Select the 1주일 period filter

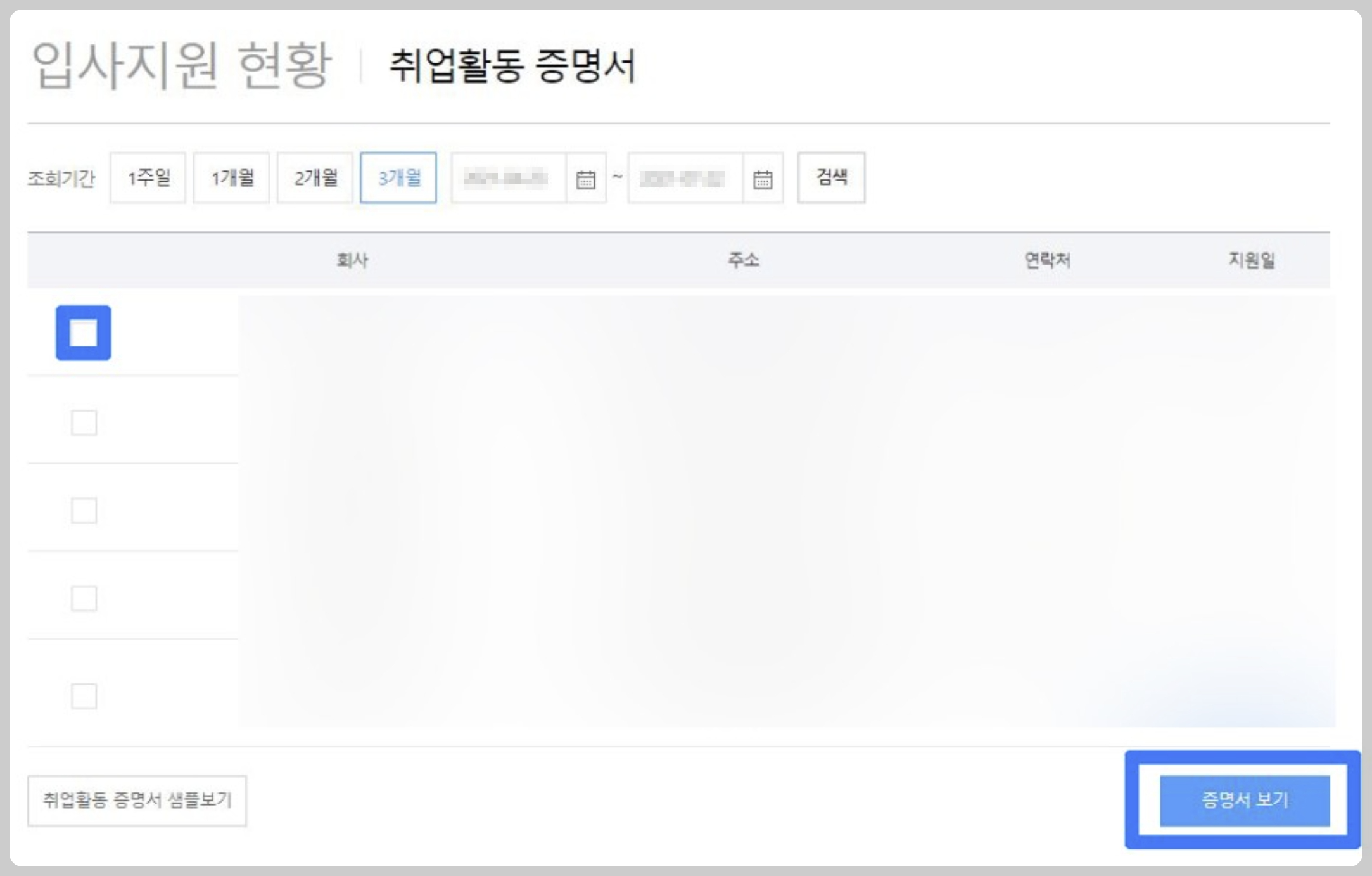pos(148,178)
